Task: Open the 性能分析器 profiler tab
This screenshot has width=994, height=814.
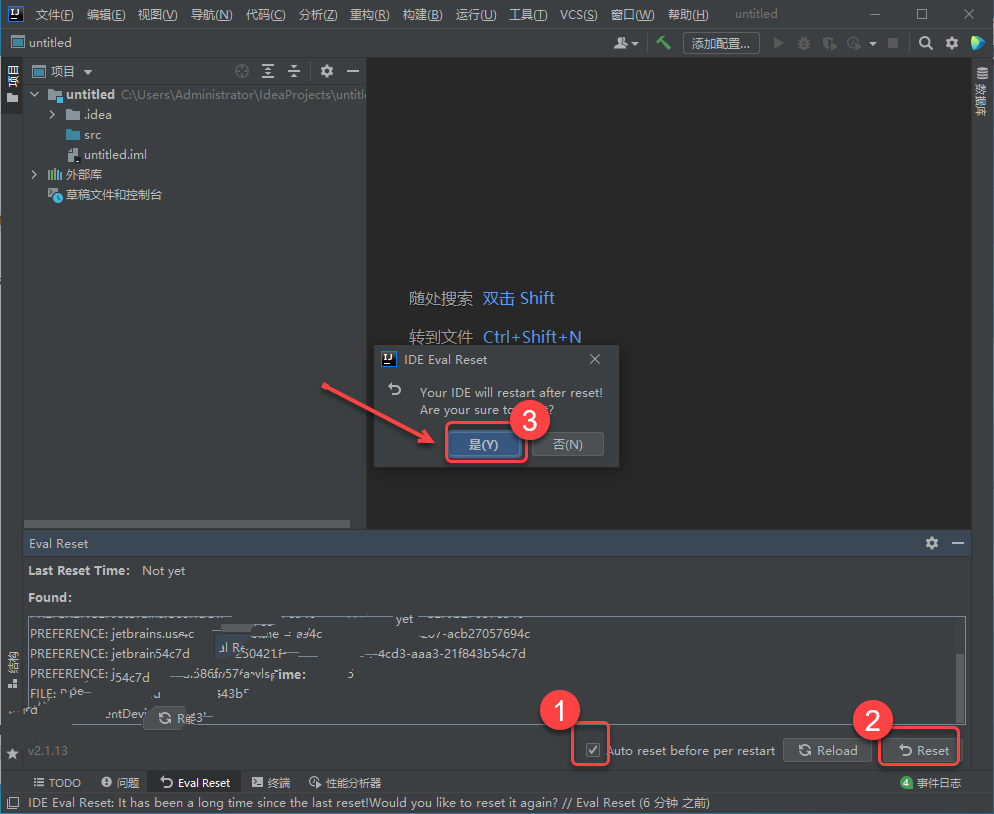Action: pyautogui.click(x=344, y=782)
